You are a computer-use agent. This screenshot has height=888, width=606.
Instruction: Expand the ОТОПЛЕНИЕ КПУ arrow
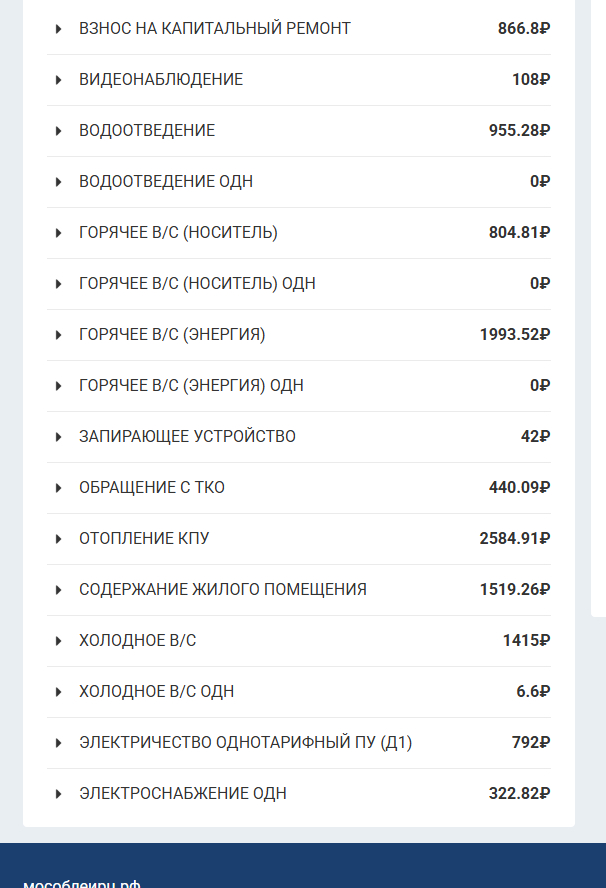coord(60,539)
